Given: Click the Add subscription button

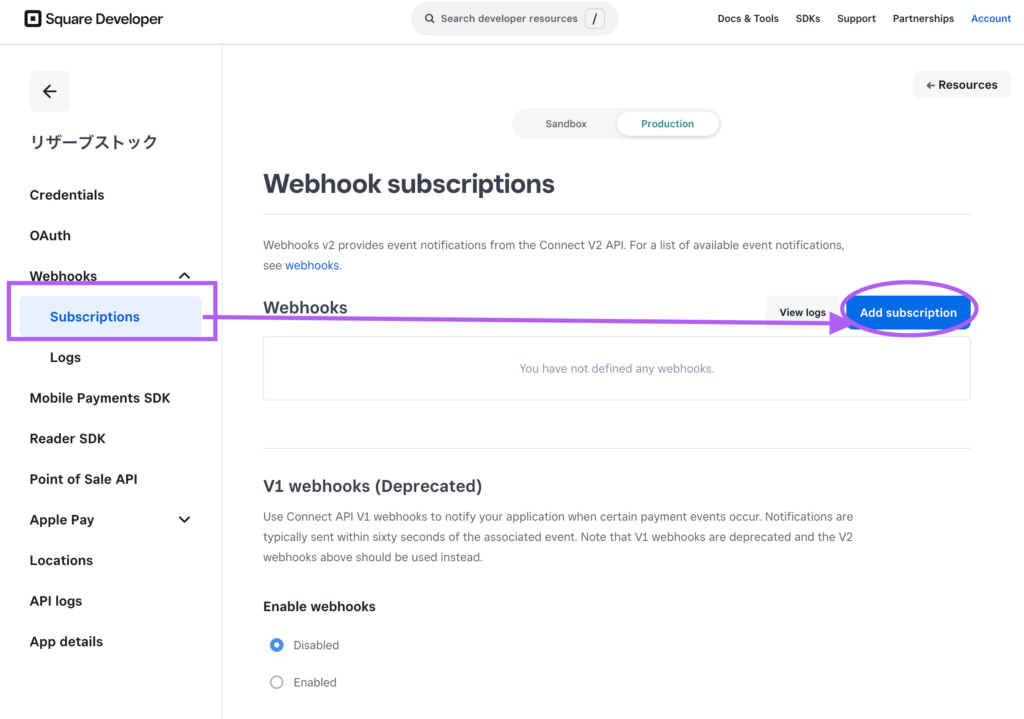Looking at the screenshot, I should [x=908, y=313].
